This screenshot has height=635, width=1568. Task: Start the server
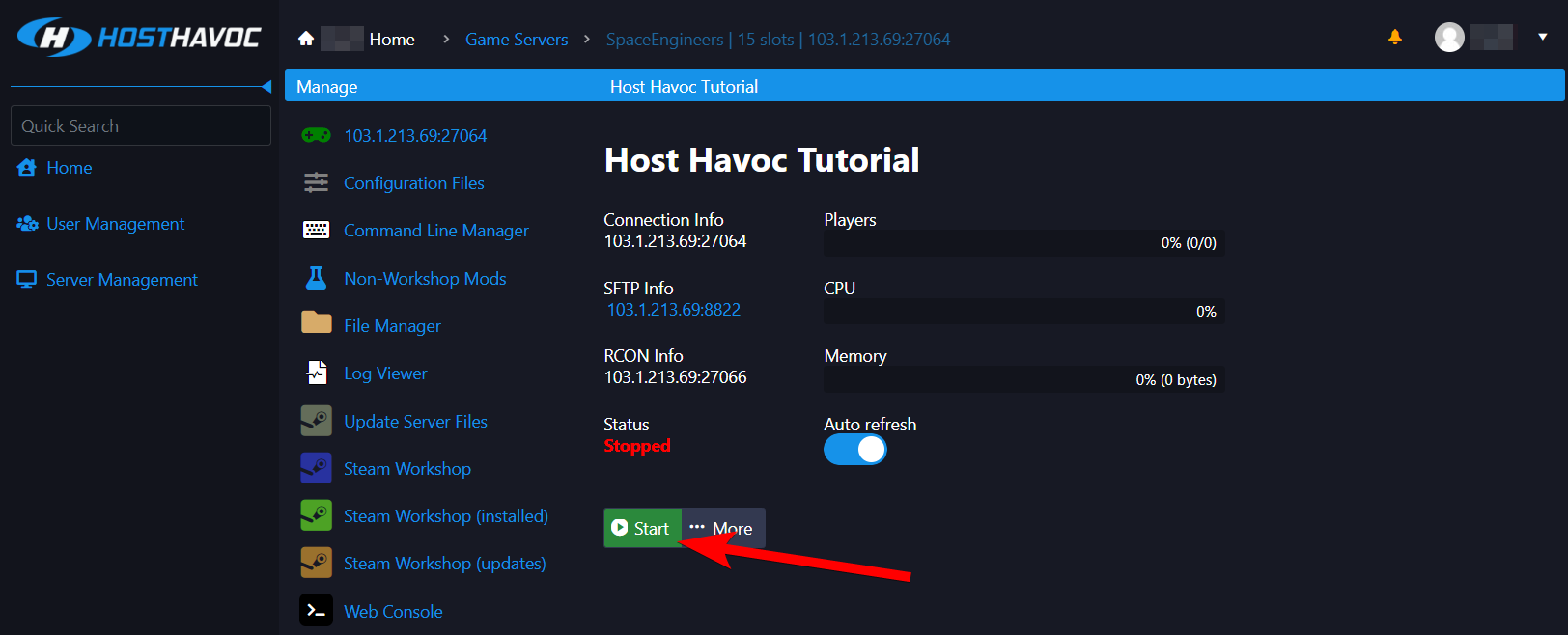[x=643, y=528]
